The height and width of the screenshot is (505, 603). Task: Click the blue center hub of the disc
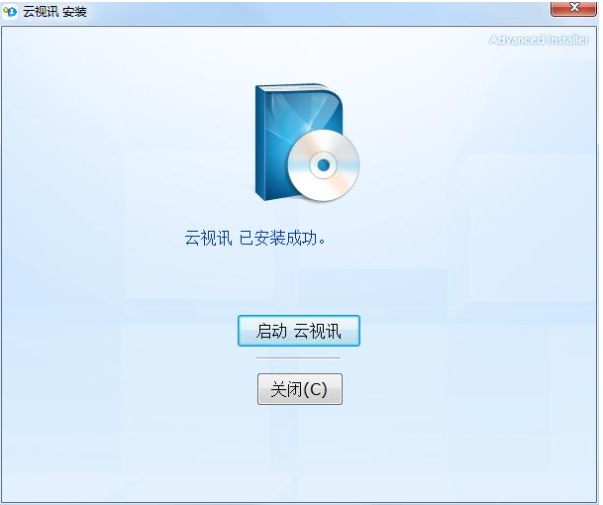tap(323, 165)
